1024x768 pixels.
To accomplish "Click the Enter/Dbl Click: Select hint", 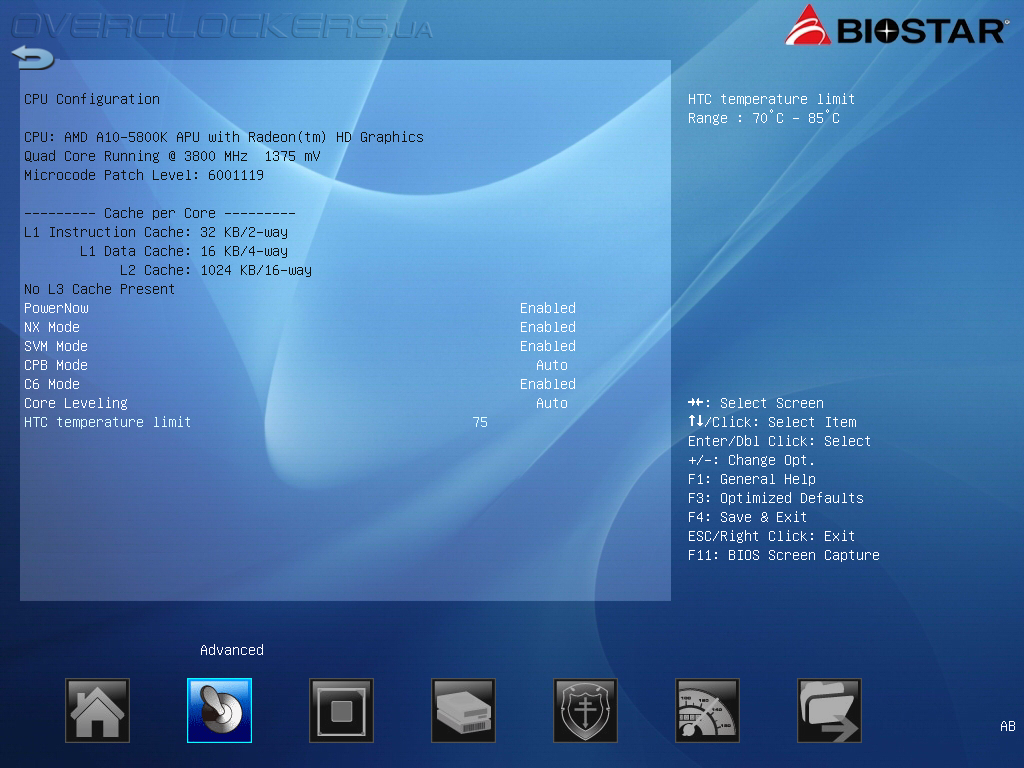I will tap(779, 441).
